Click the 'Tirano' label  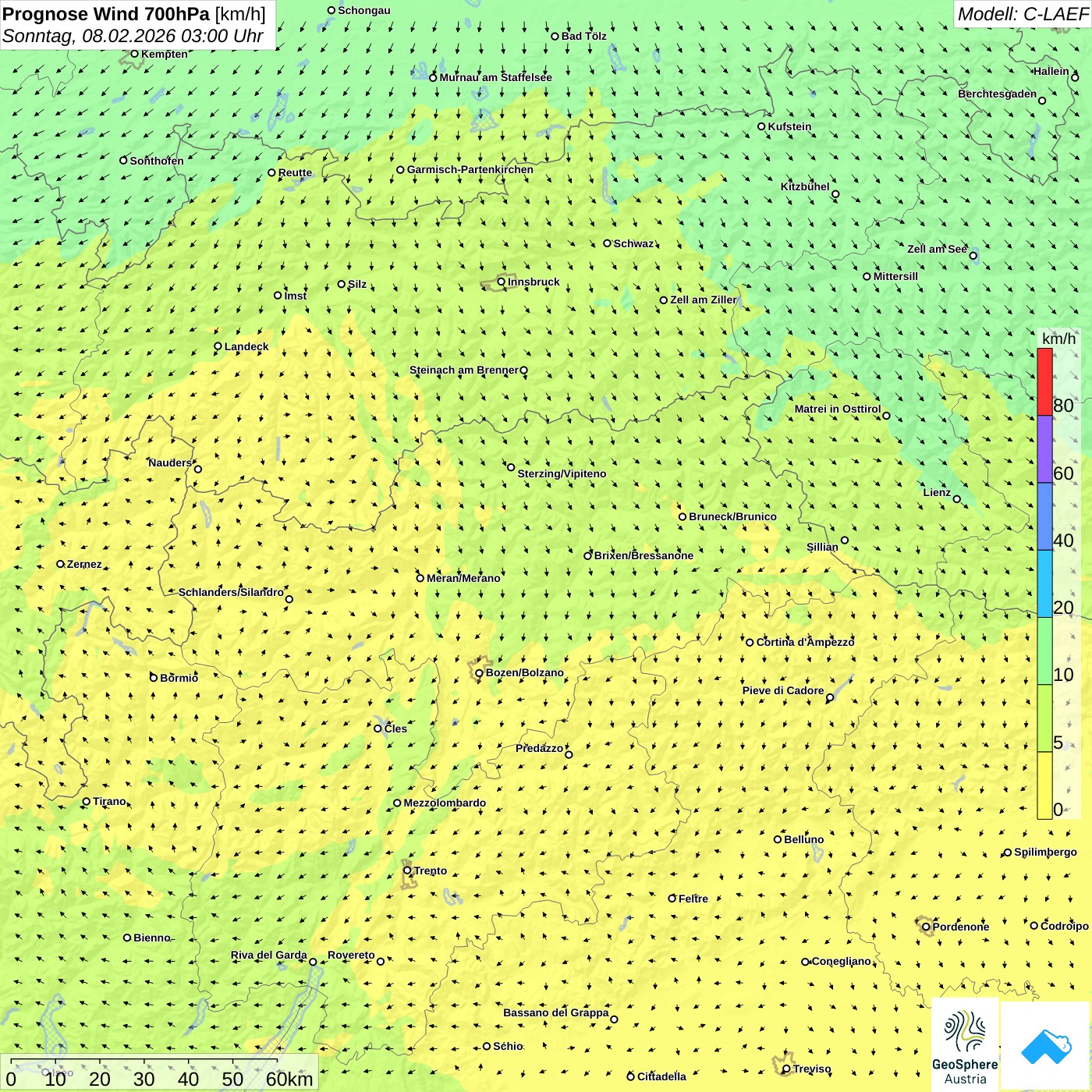109,801
